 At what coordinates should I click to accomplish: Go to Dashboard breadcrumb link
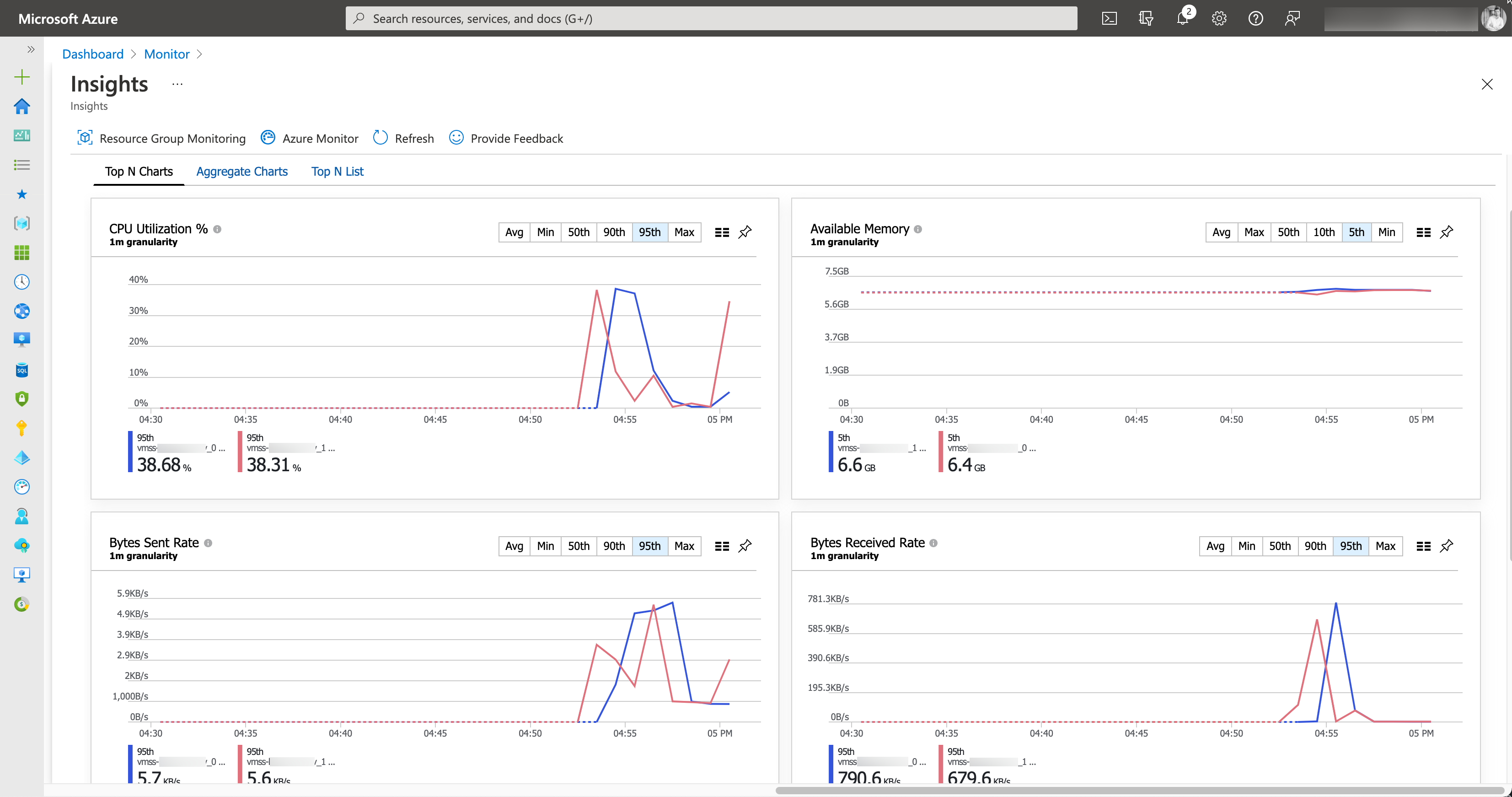pos(93,54)
